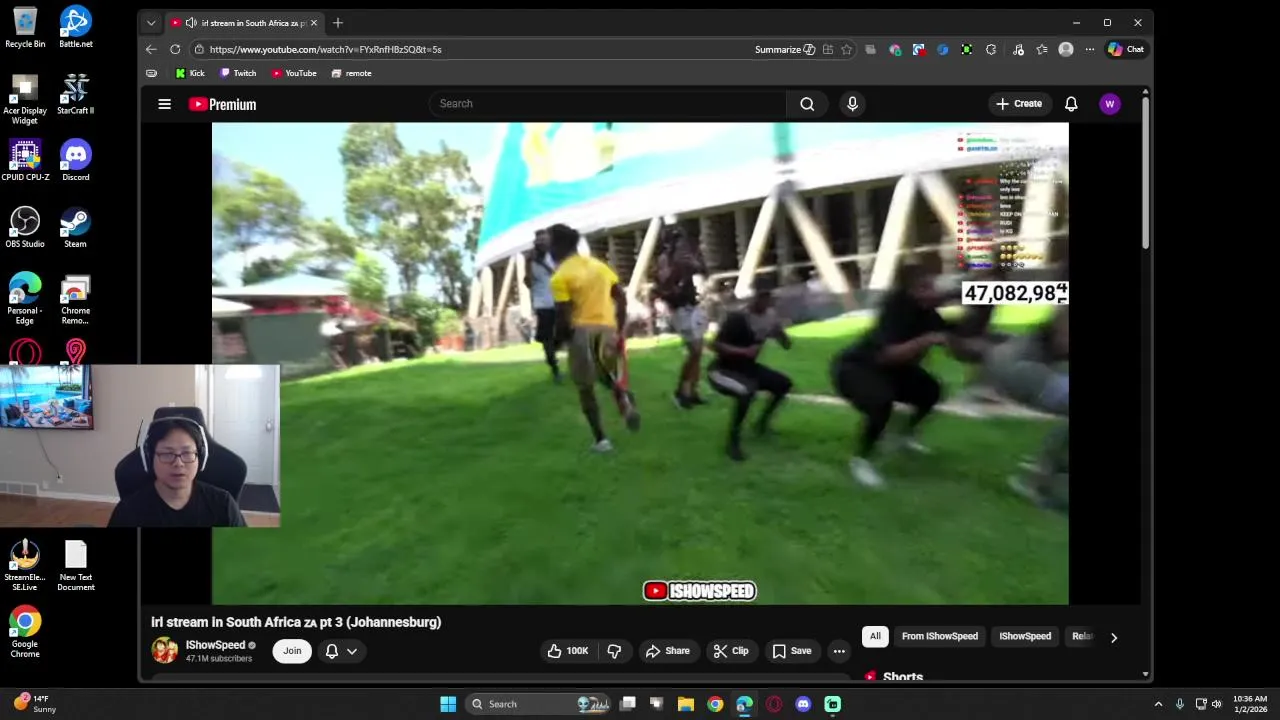This screenshot has height=720, width=1280.
Task: Open the weather widget showing Sunny
Action: point(35,704)
